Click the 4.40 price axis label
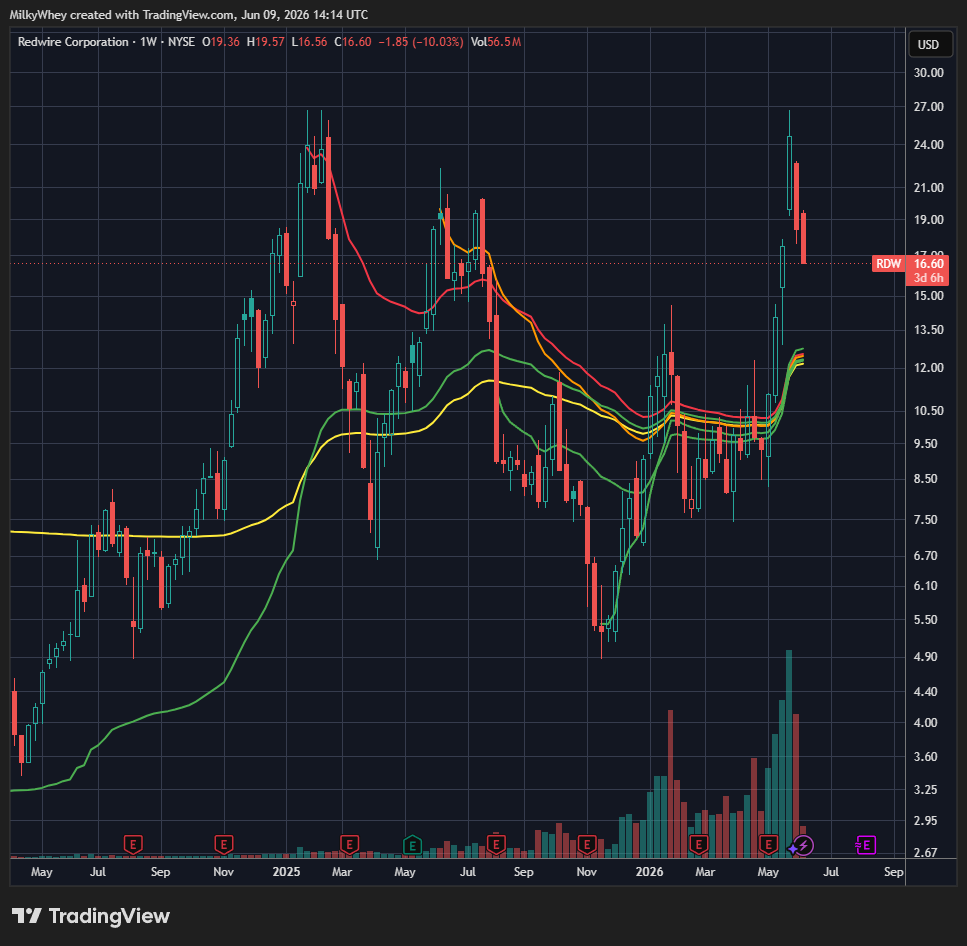The width and height of the screenshot is (967, 946). [x=925, y=692]
